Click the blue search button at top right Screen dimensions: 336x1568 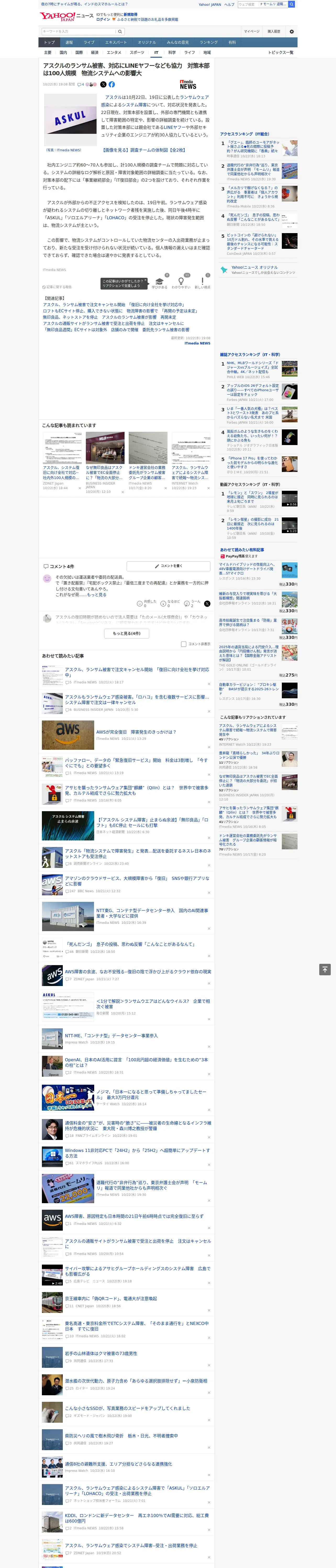[292, 4]
